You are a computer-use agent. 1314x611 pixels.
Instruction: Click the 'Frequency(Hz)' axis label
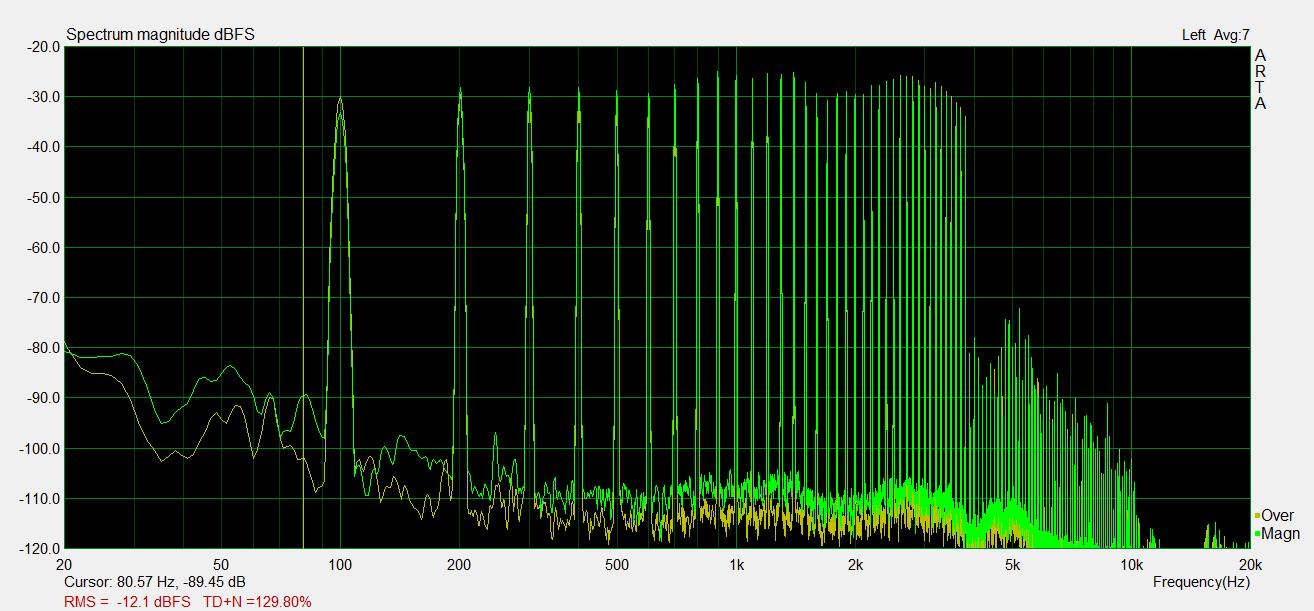1201,582
